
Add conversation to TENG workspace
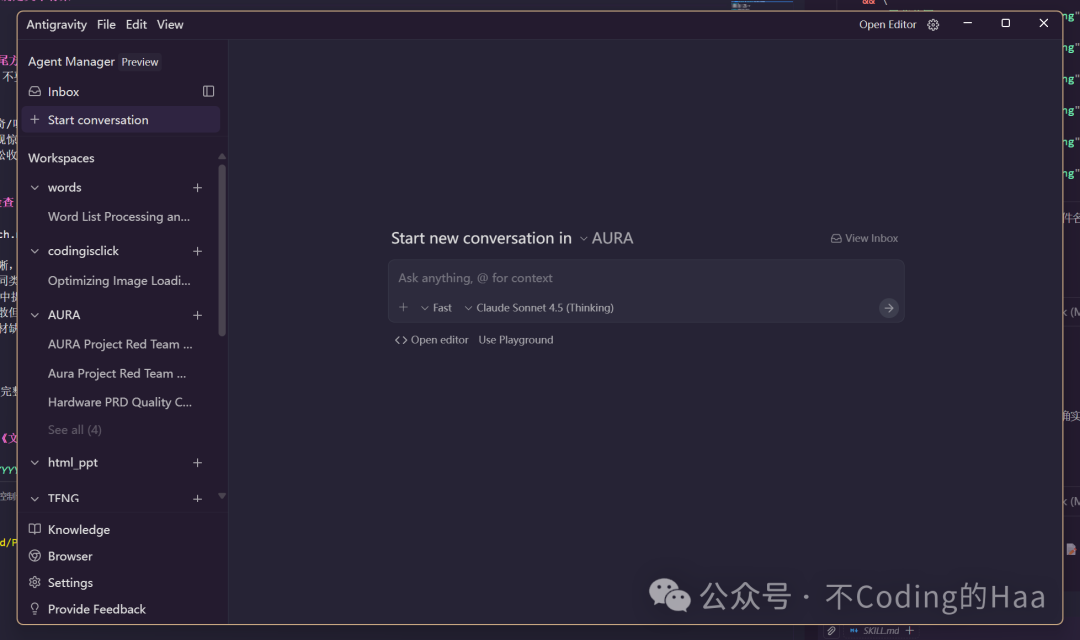click(197, 498)
